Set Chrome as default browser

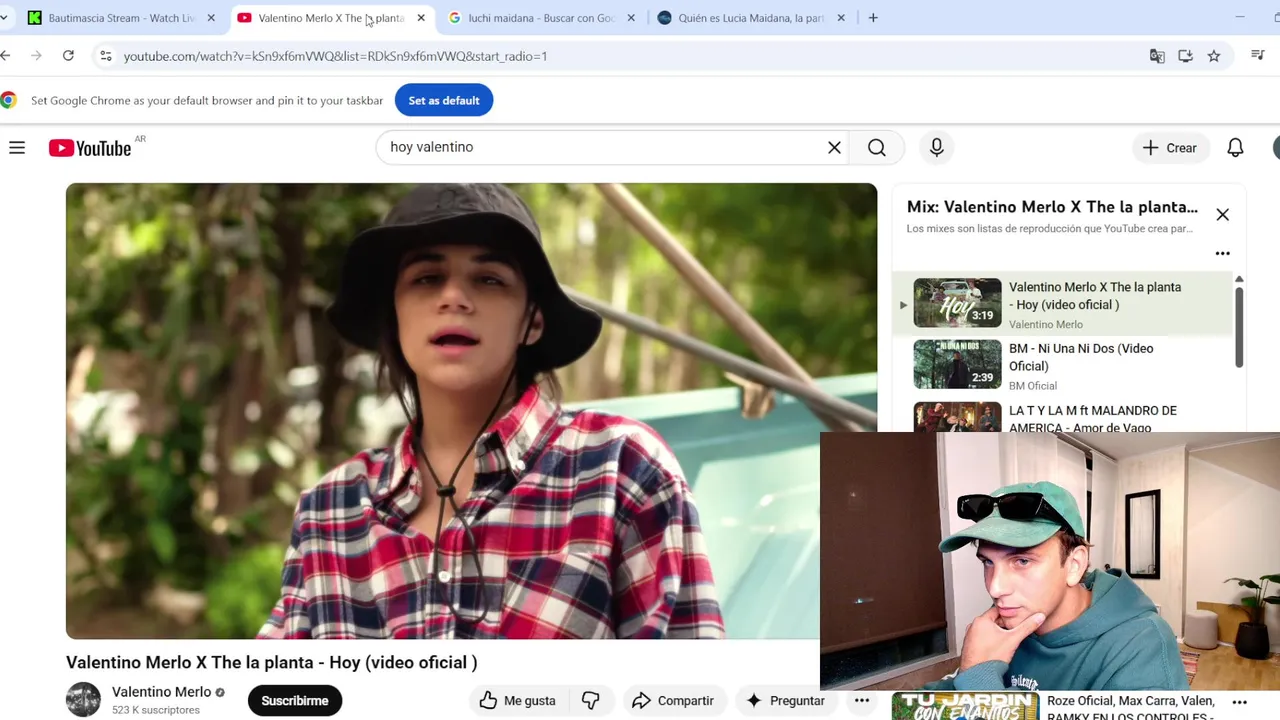click(444, 100)
